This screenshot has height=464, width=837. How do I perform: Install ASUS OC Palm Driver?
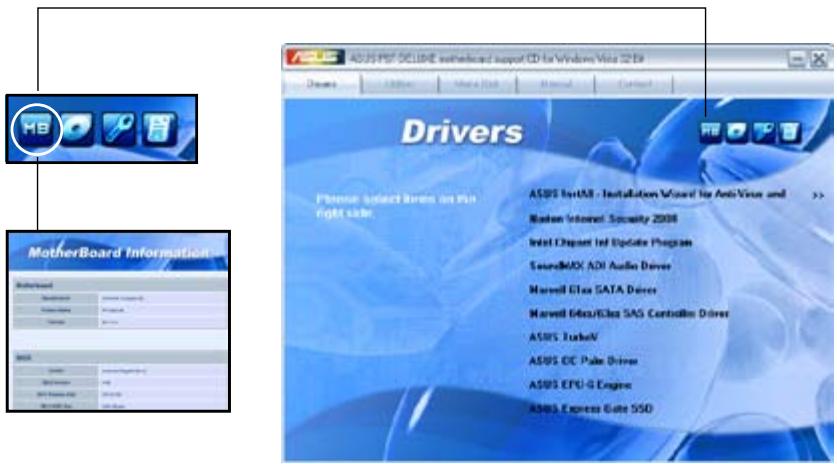click(x=583, y=361)
